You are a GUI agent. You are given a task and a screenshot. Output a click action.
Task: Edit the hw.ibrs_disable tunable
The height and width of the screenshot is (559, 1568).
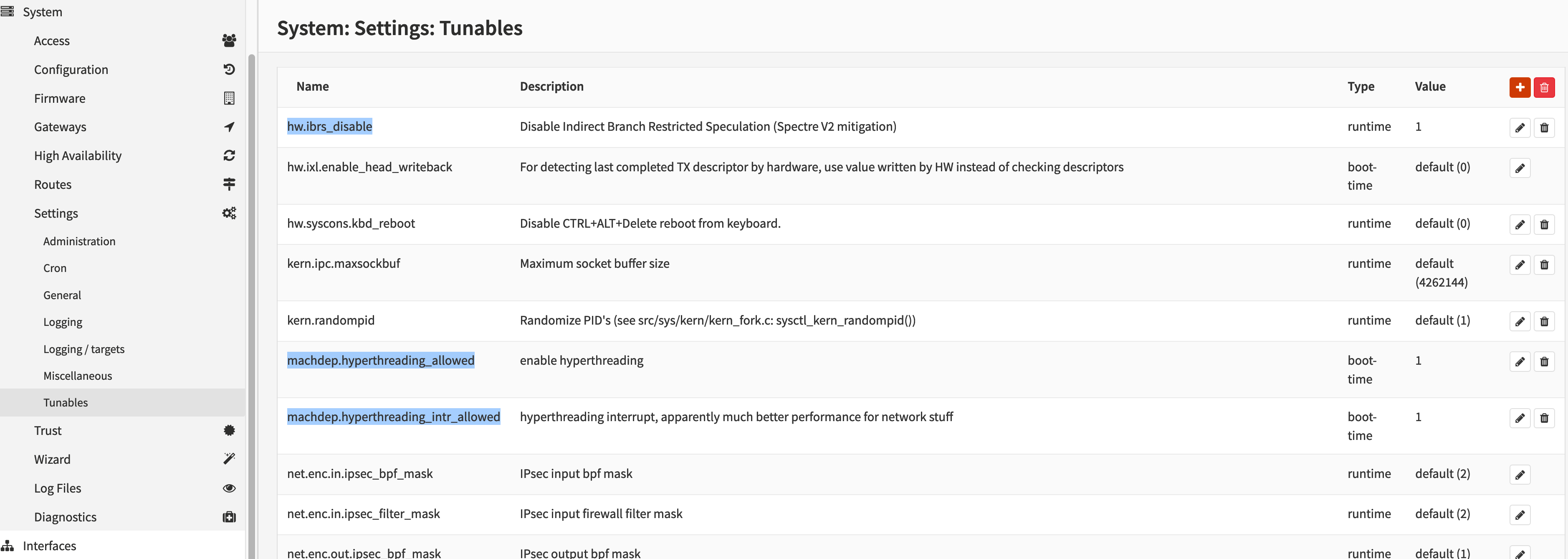tap(1519, 128)
